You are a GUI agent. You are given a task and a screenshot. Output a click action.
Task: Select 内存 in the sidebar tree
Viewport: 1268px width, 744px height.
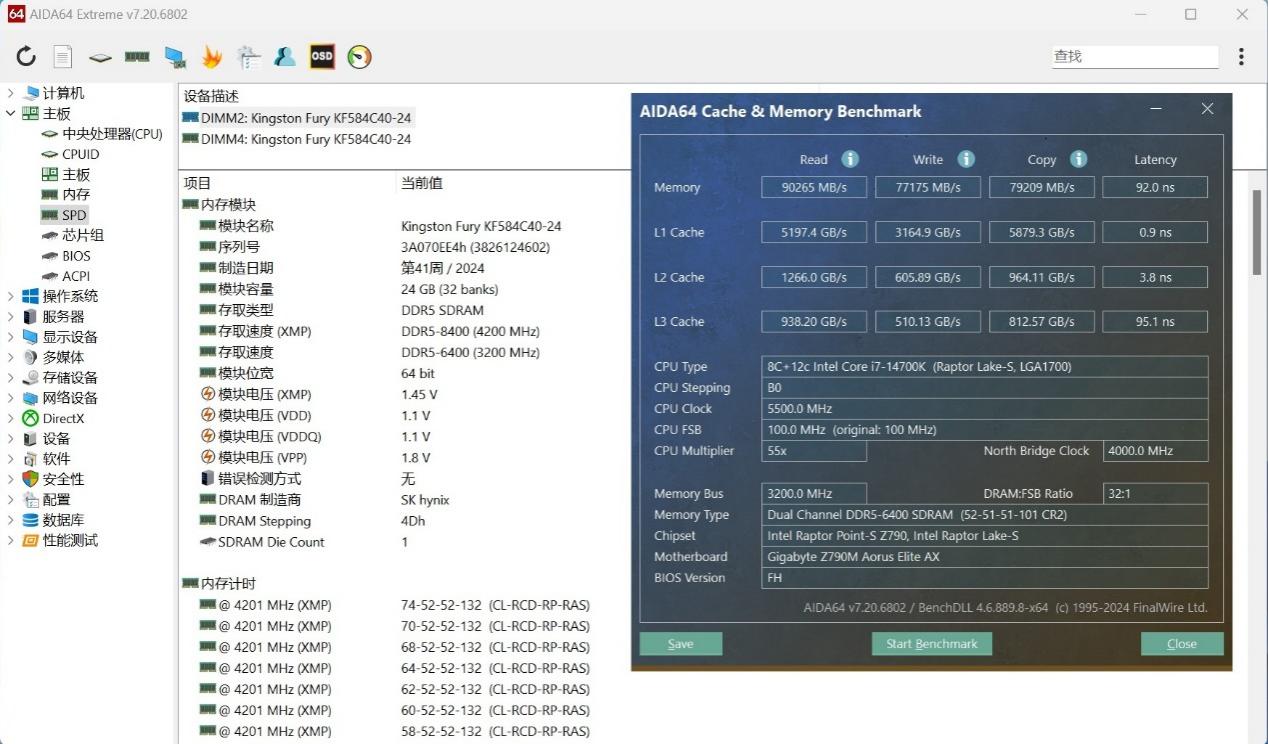coord(76,194)
